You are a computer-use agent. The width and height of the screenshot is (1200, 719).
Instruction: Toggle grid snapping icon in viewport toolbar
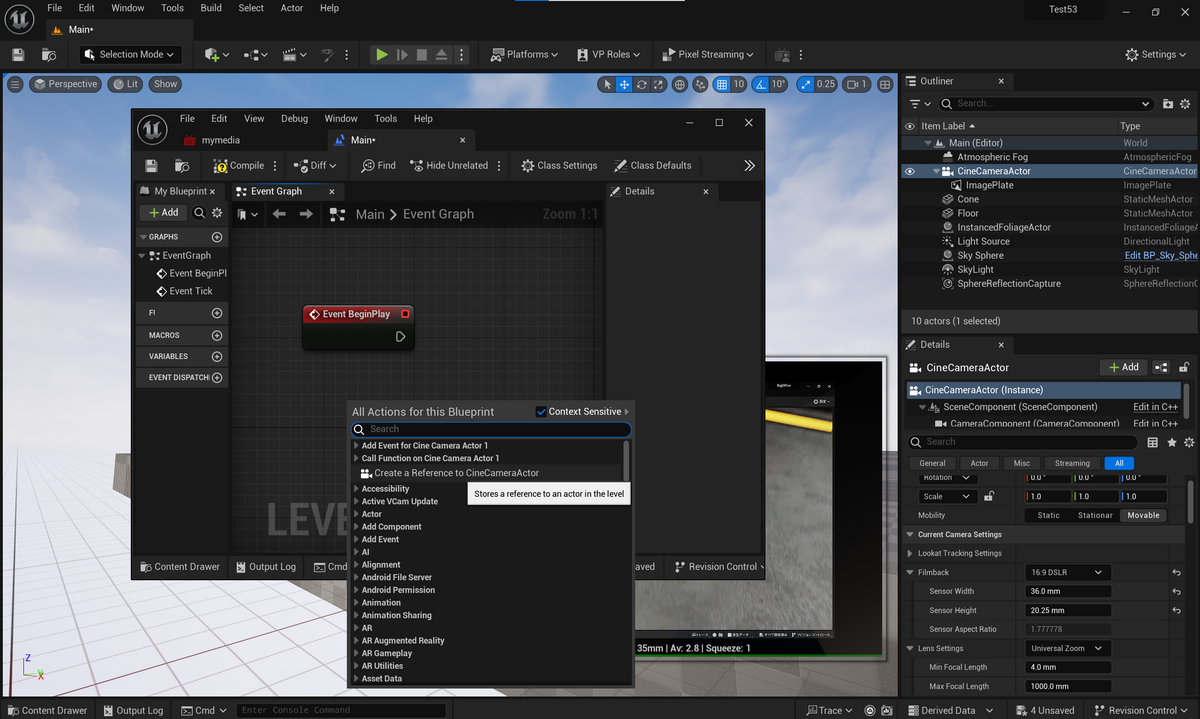pyautogui.click(x=722, y=85)
